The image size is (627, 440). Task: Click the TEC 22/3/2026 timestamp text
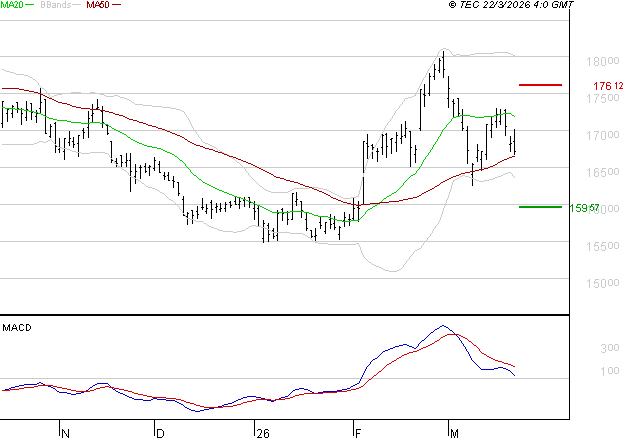[x=511, y=5]
